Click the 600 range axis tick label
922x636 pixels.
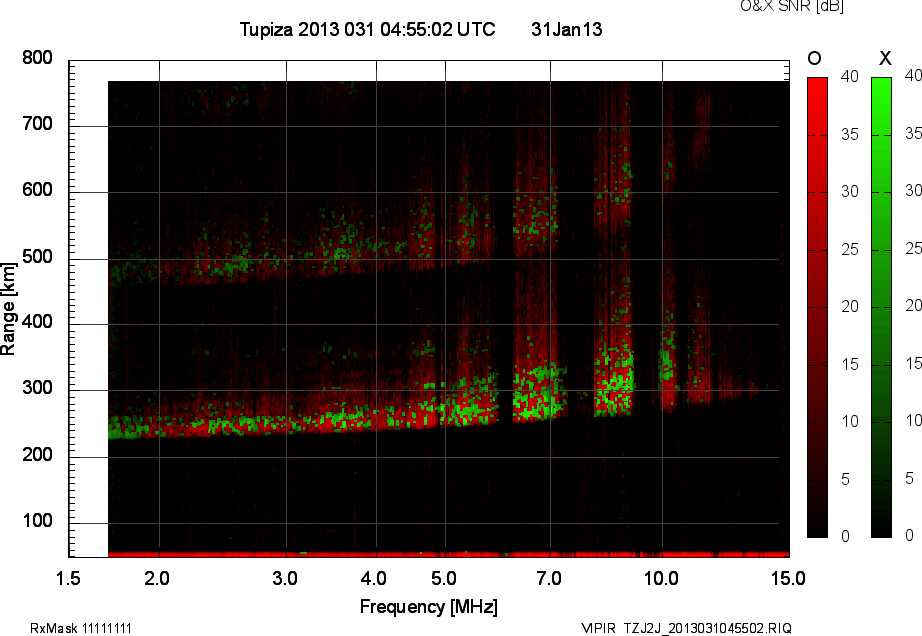pyautogui.click(x=37, y=190)
